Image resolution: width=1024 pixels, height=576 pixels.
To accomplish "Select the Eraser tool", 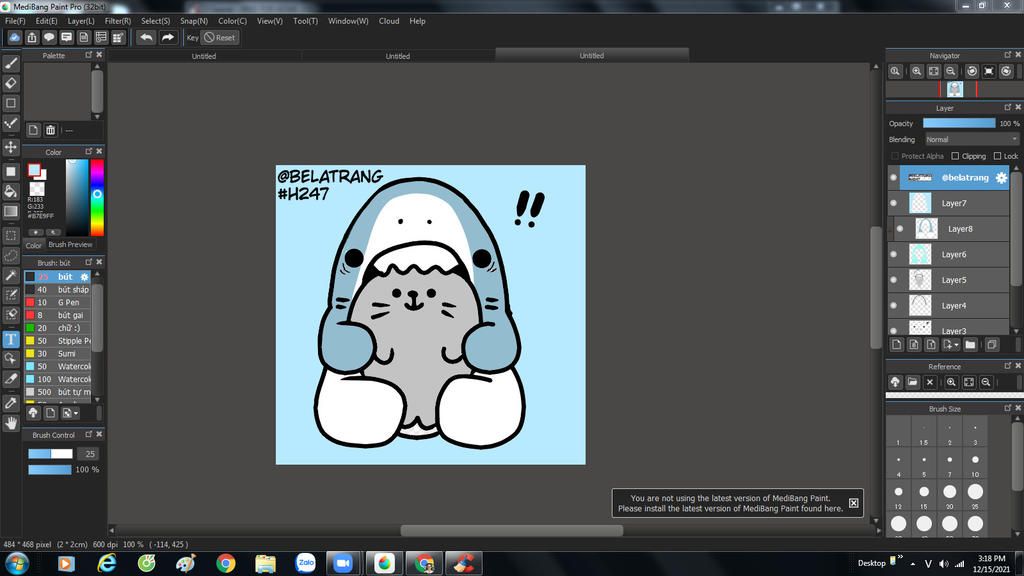I will (10, 83).
